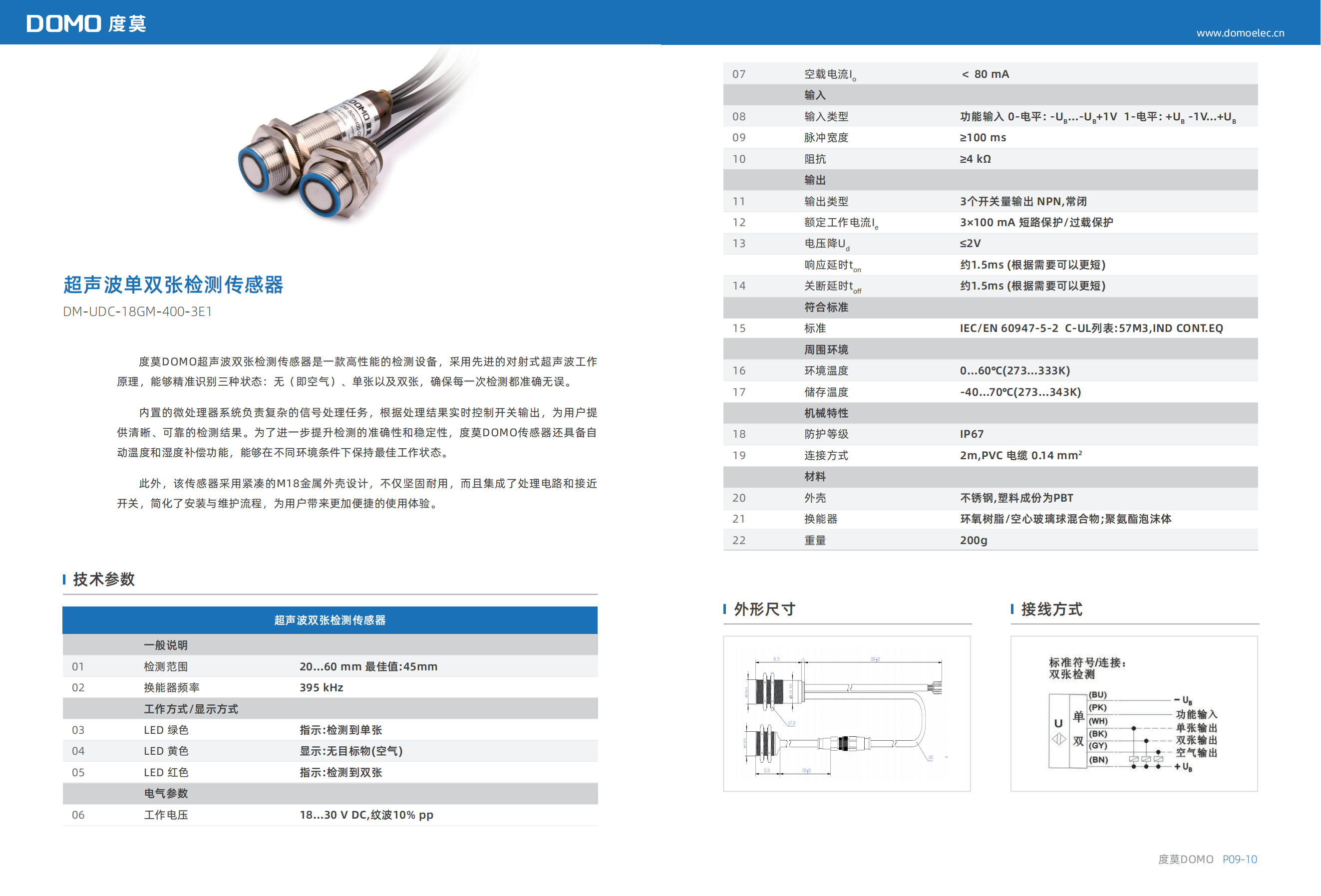Select 不锈钢,塑料成份为PBT housing value
Image resolution: width=1321 pixels, height=896 pixels.
[1016, 498]
